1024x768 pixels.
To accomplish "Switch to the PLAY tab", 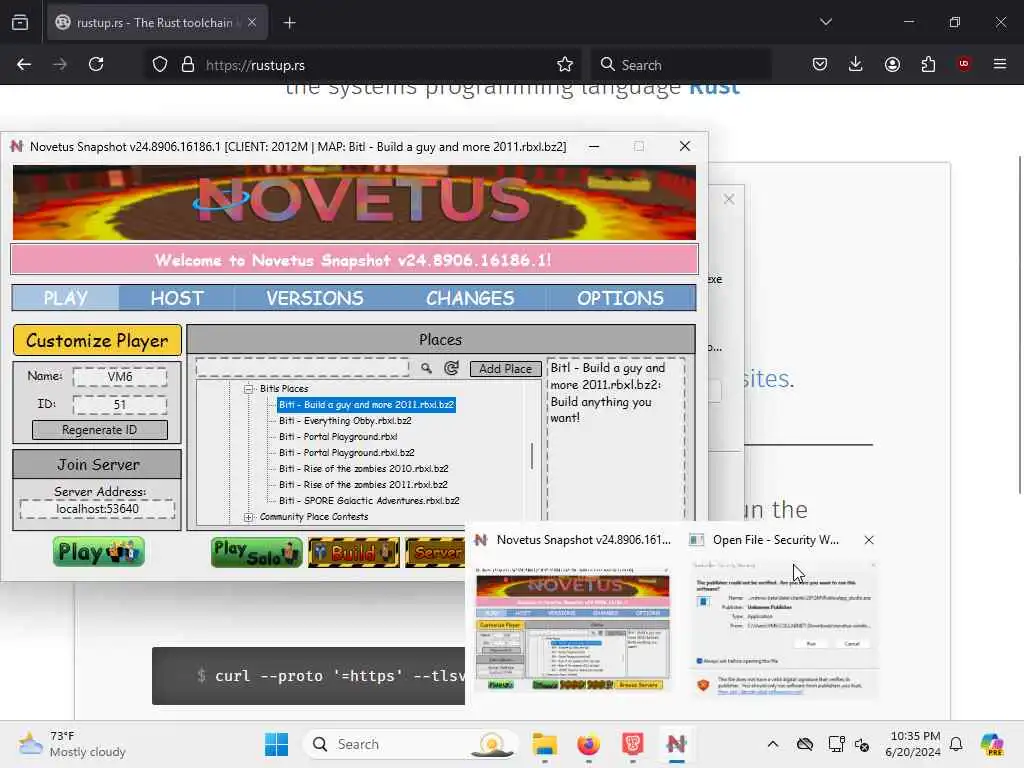I will (x=65, y=298).
